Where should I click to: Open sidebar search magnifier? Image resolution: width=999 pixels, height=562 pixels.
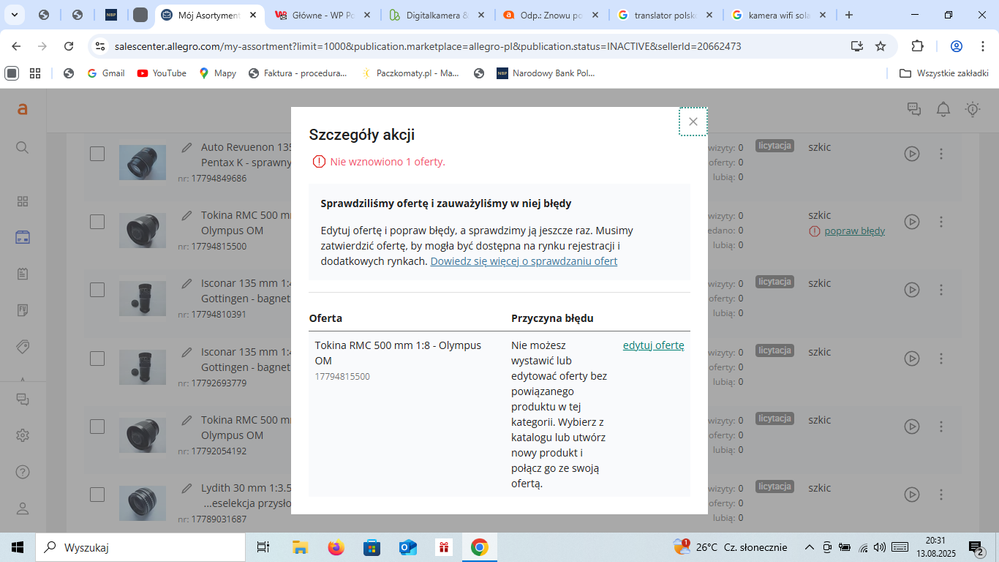tap(22, 148)
